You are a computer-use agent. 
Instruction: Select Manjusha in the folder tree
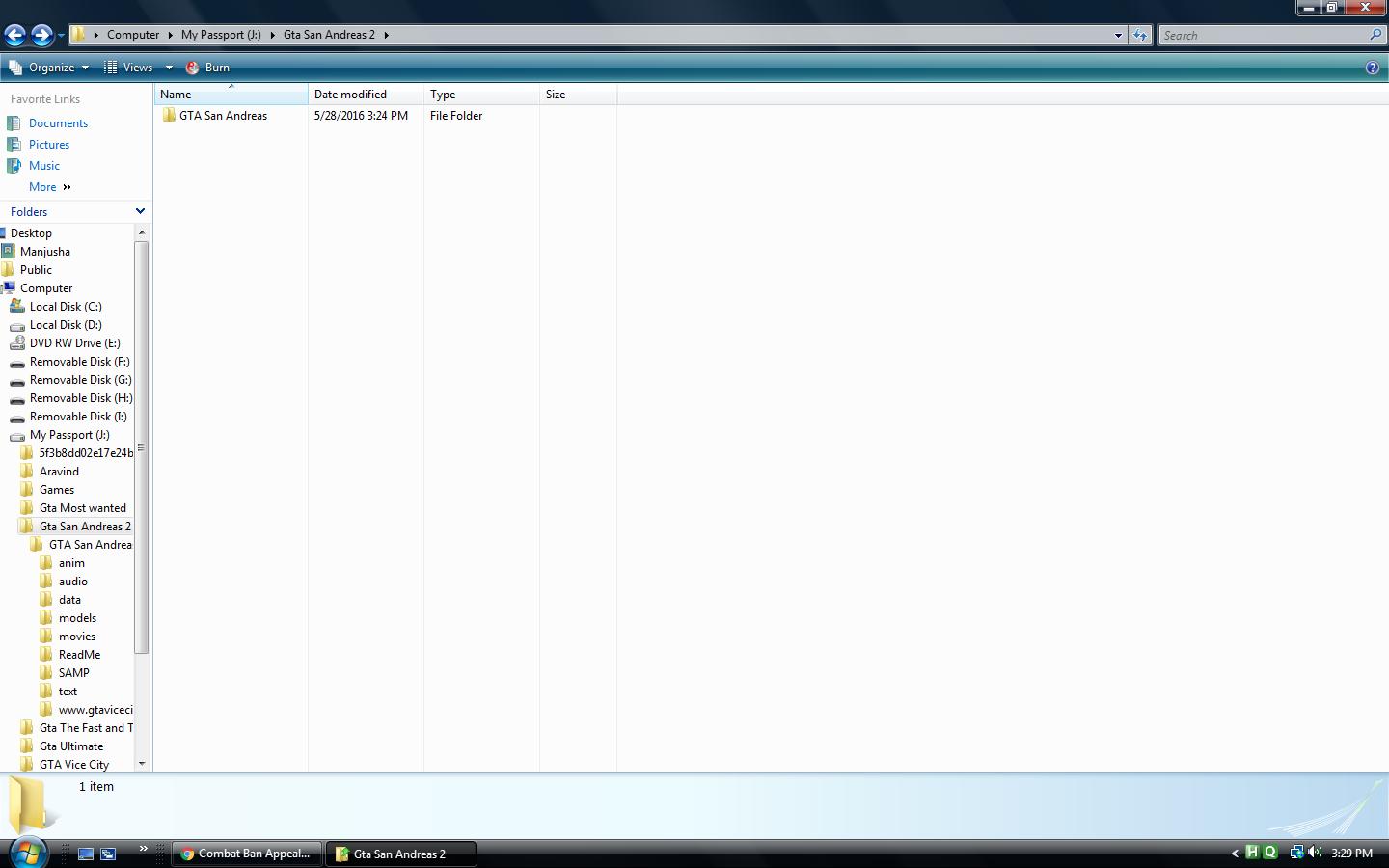pyautogui.click(x=44, y=252)
